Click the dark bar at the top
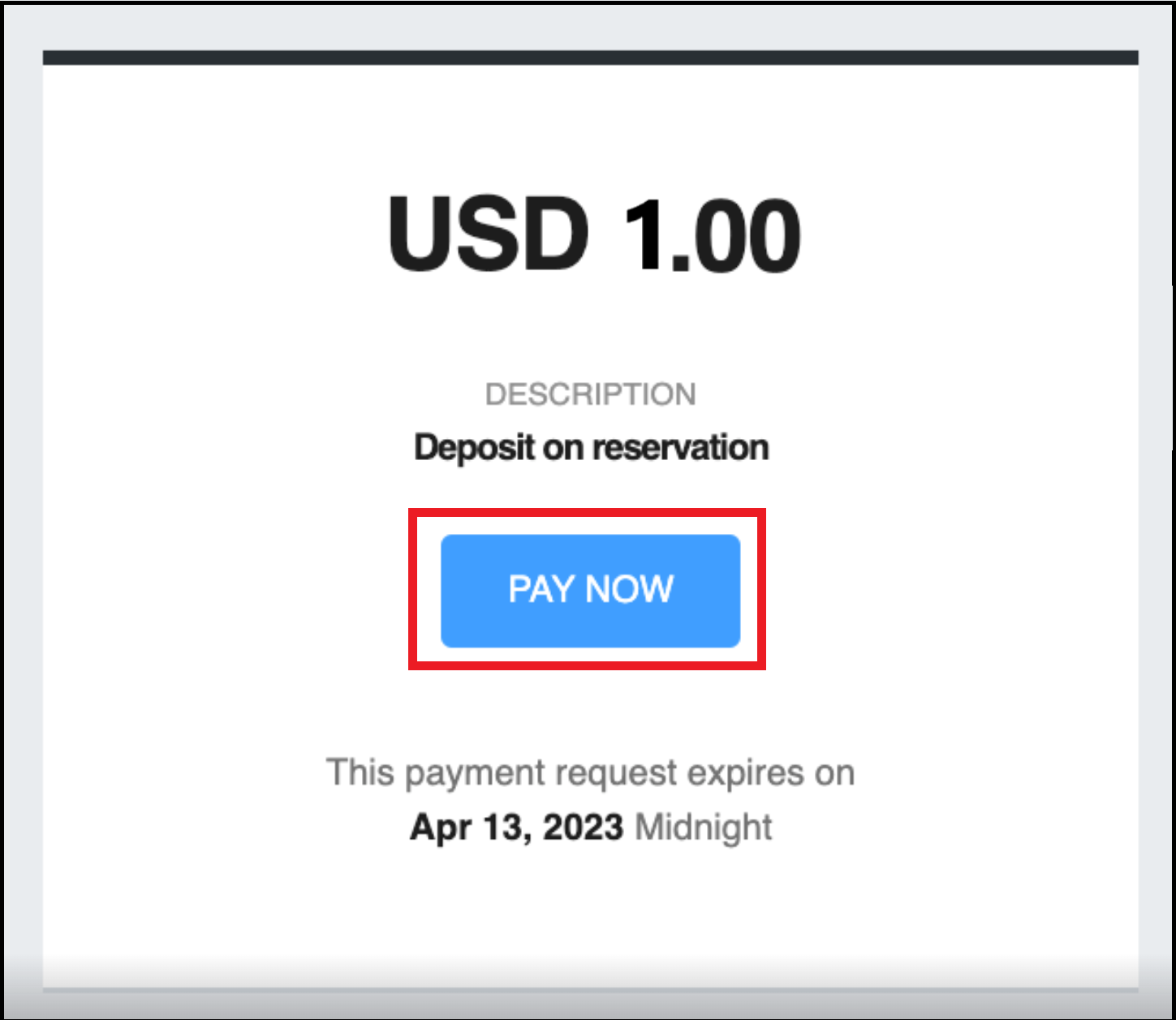1176x1020 pixels. pyautogui.click(x=590, y=55)
